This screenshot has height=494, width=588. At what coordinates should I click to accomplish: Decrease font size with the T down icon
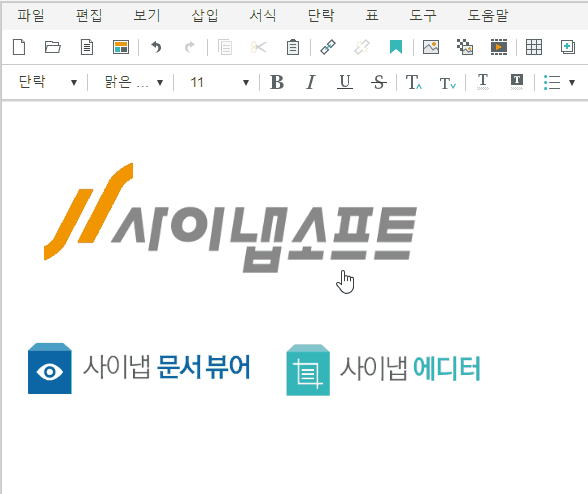[448, 83]
